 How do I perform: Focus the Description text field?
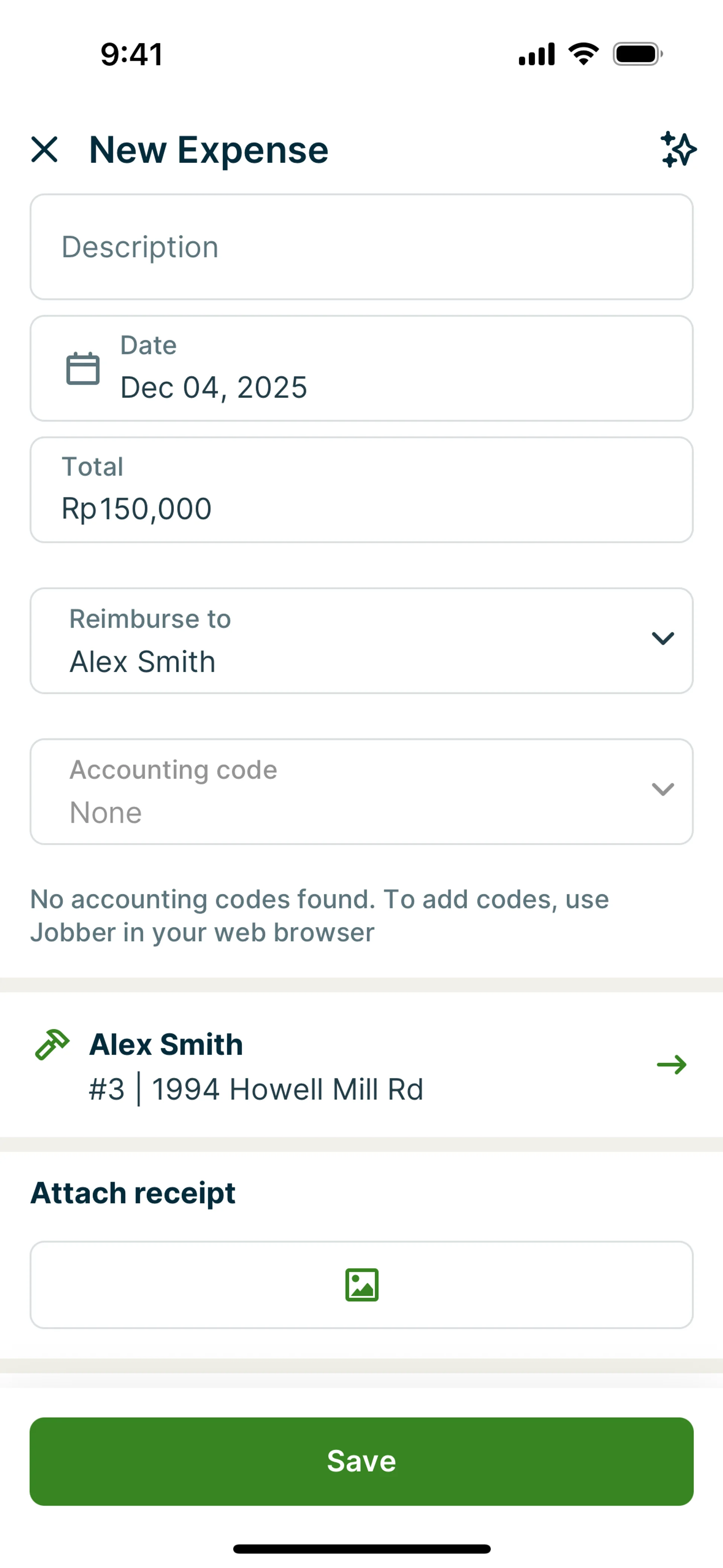pos(361,247)
